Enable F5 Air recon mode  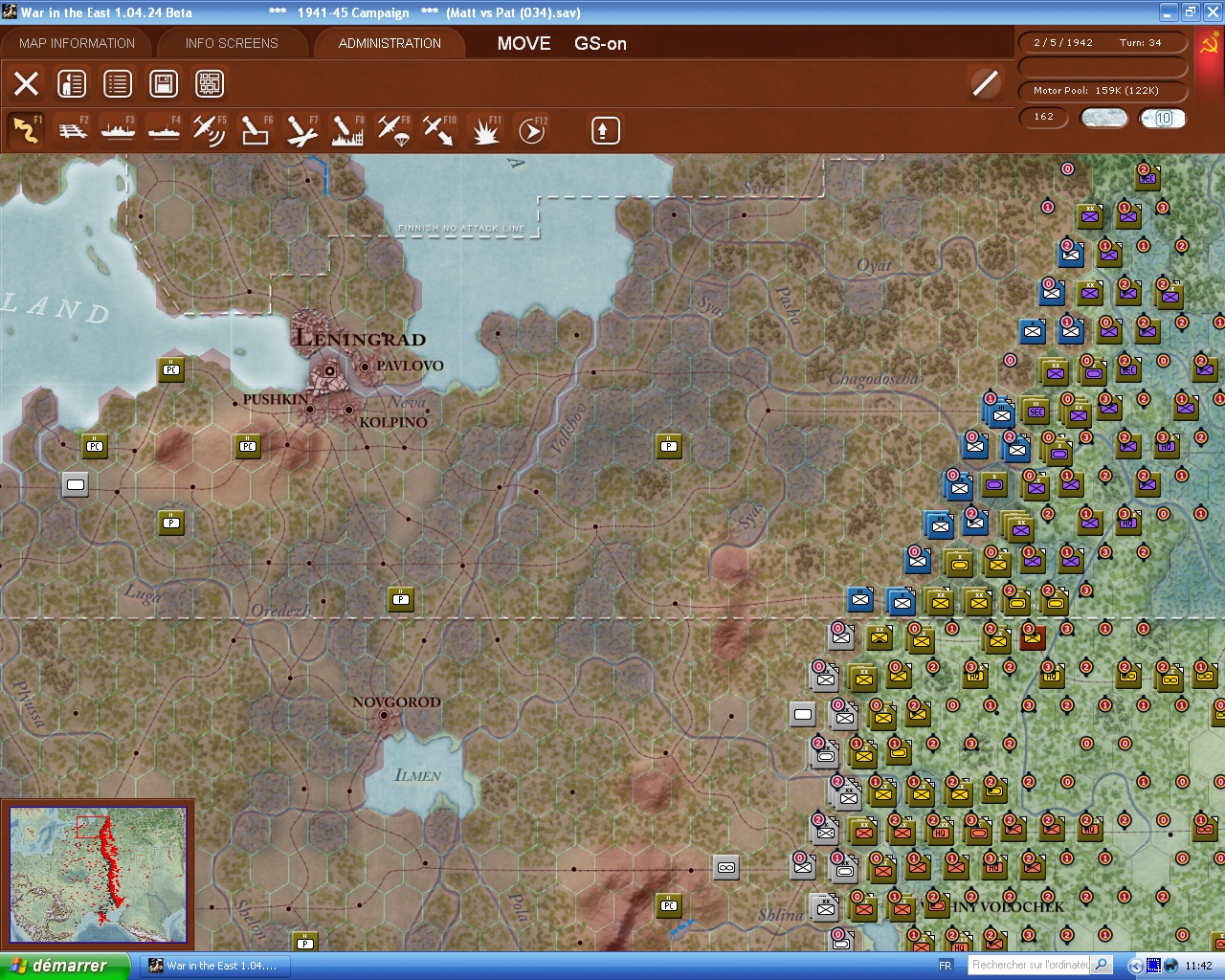click(x=210, y=130)
